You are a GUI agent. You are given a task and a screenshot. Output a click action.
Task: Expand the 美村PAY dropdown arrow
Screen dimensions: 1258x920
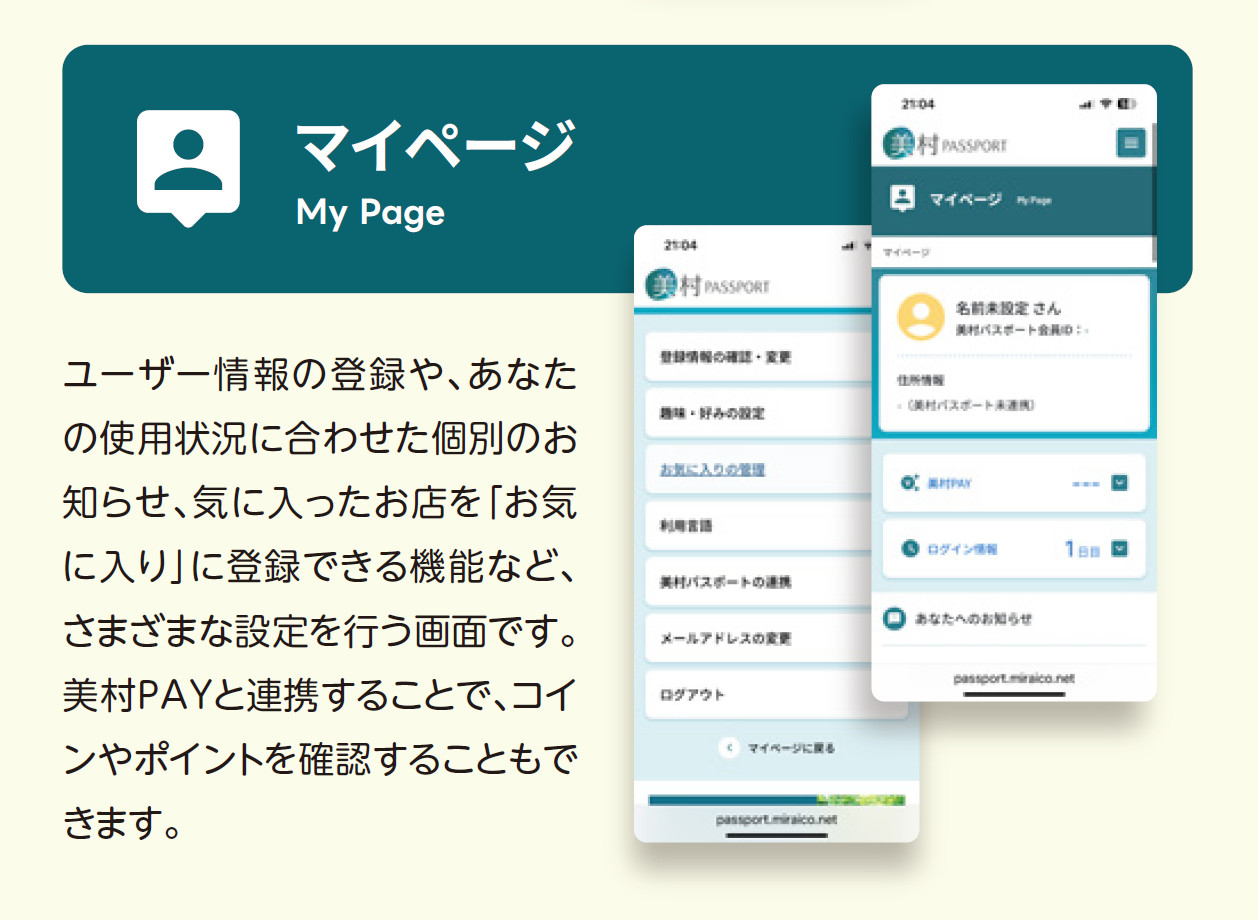click(1119, 483)
